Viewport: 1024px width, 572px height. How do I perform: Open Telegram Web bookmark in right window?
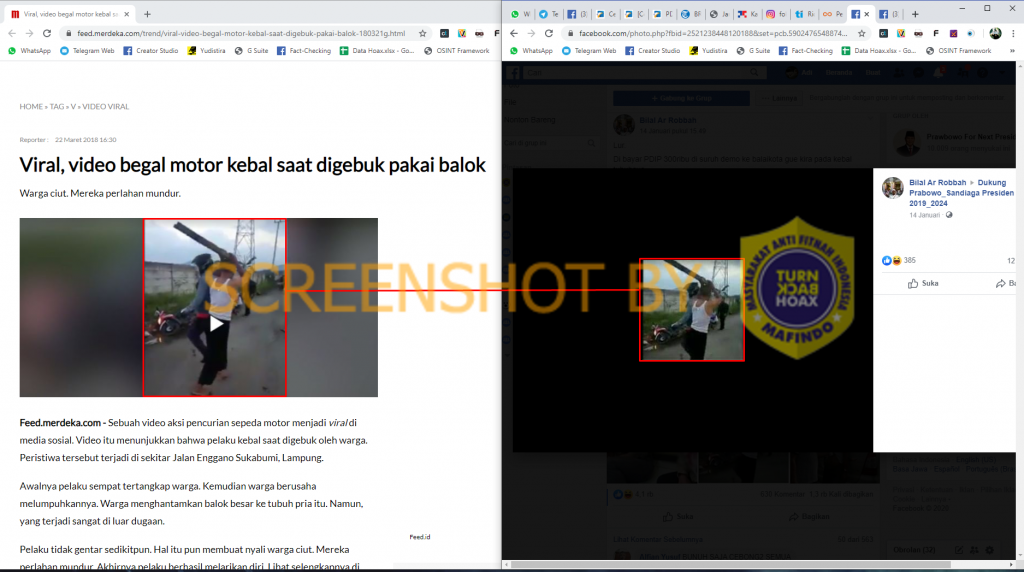pos(588,50)
